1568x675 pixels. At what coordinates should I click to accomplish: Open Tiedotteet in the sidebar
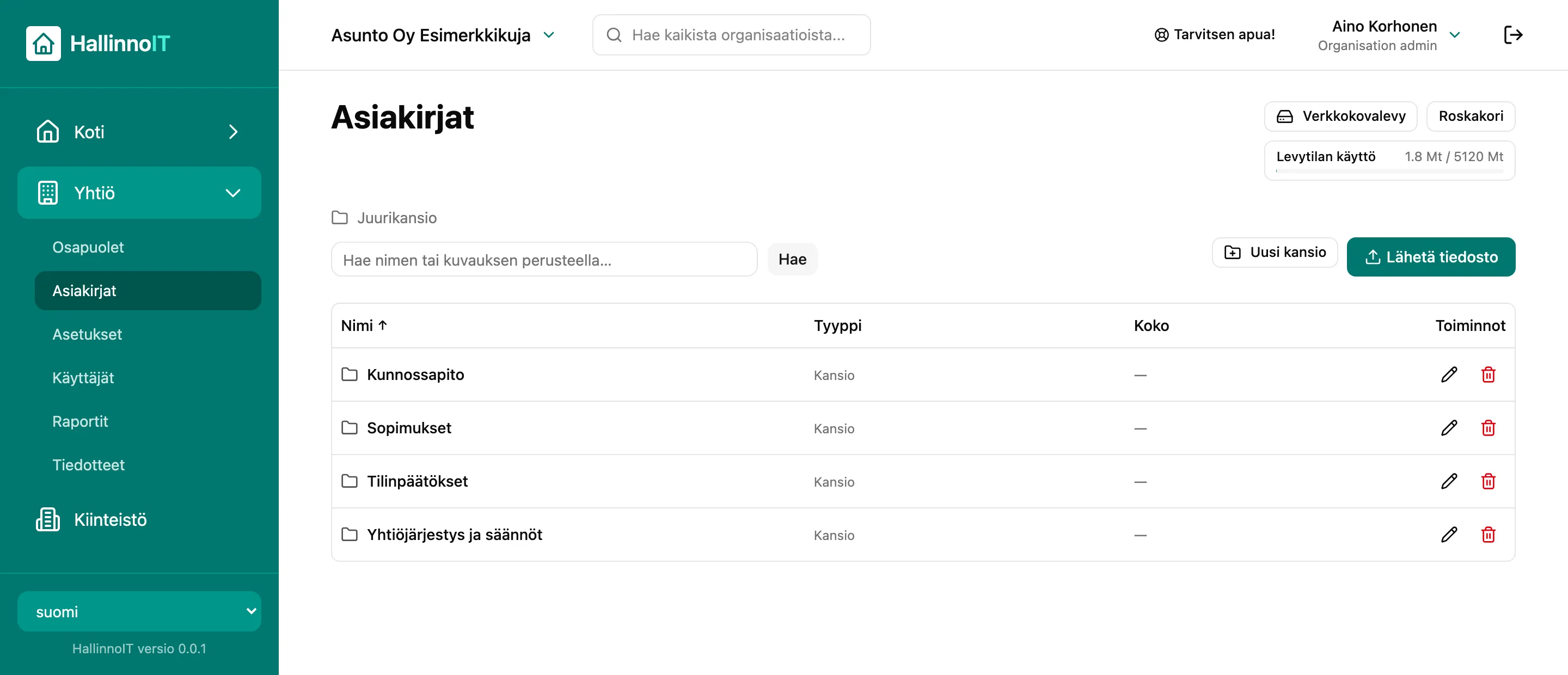coord(88,464)
